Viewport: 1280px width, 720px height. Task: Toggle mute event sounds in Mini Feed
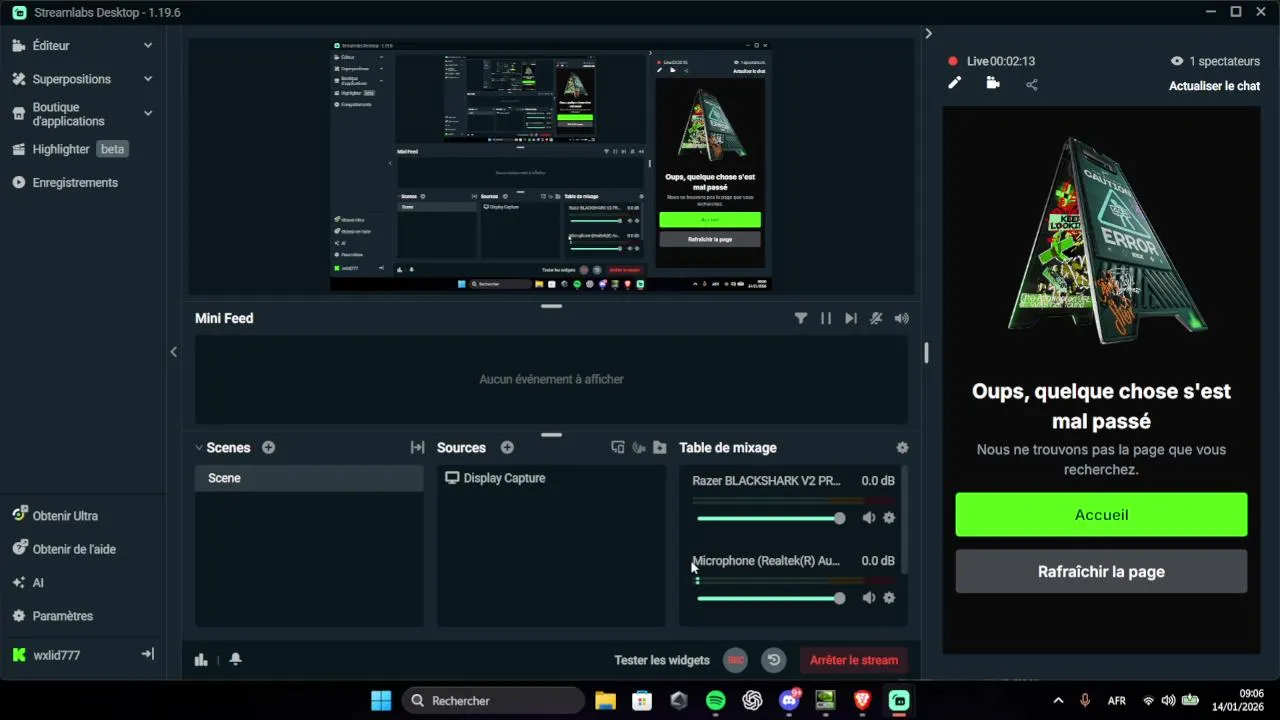(x=876, y=318)
